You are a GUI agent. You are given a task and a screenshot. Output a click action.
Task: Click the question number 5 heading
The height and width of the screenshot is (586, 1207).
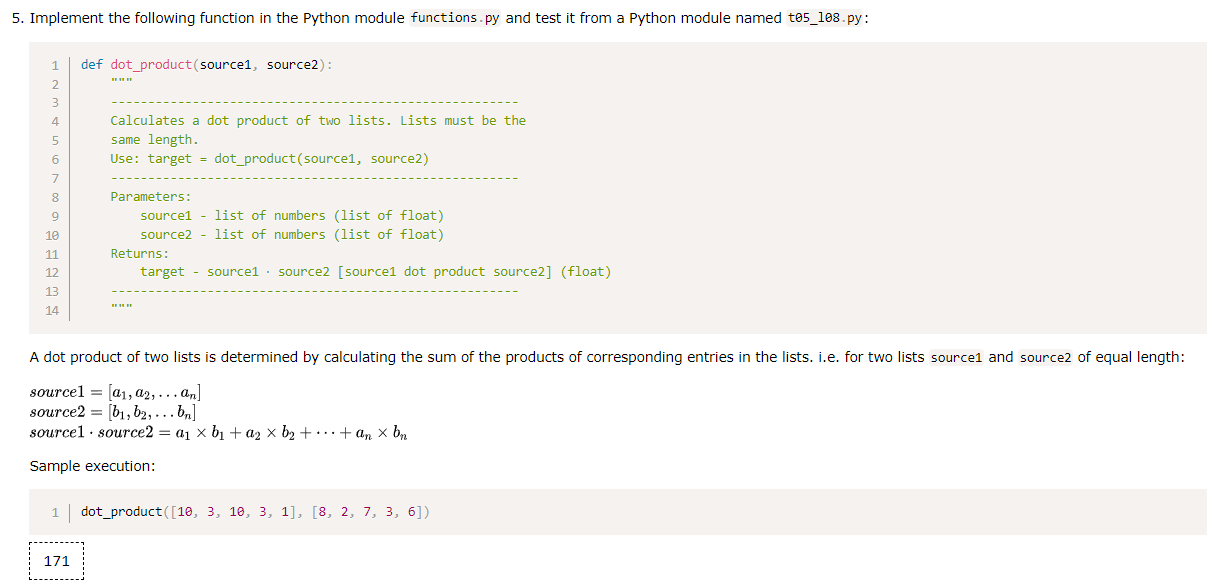click(34, 17)
